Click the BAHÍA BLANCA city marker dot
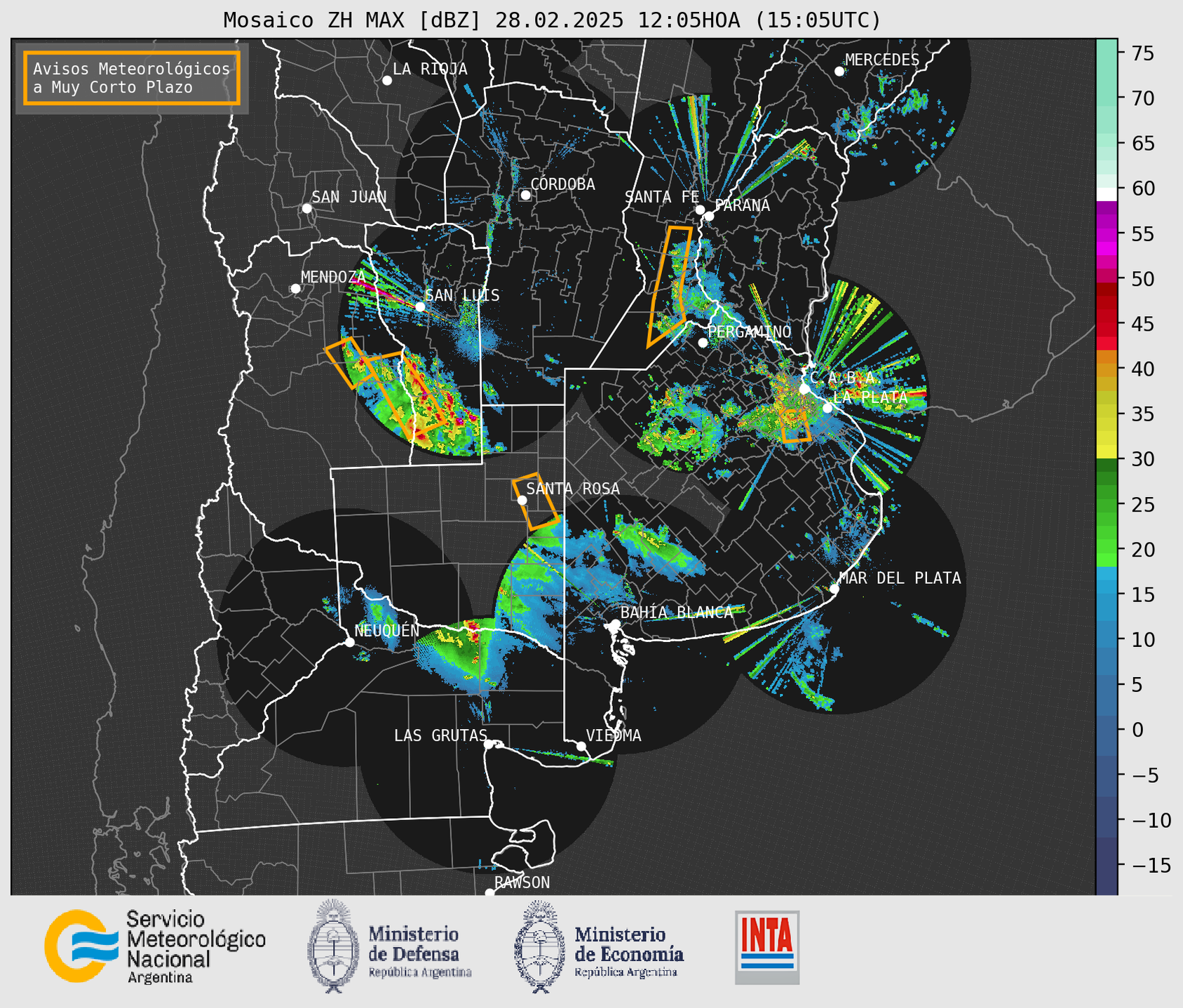 [x=615, y=623]
